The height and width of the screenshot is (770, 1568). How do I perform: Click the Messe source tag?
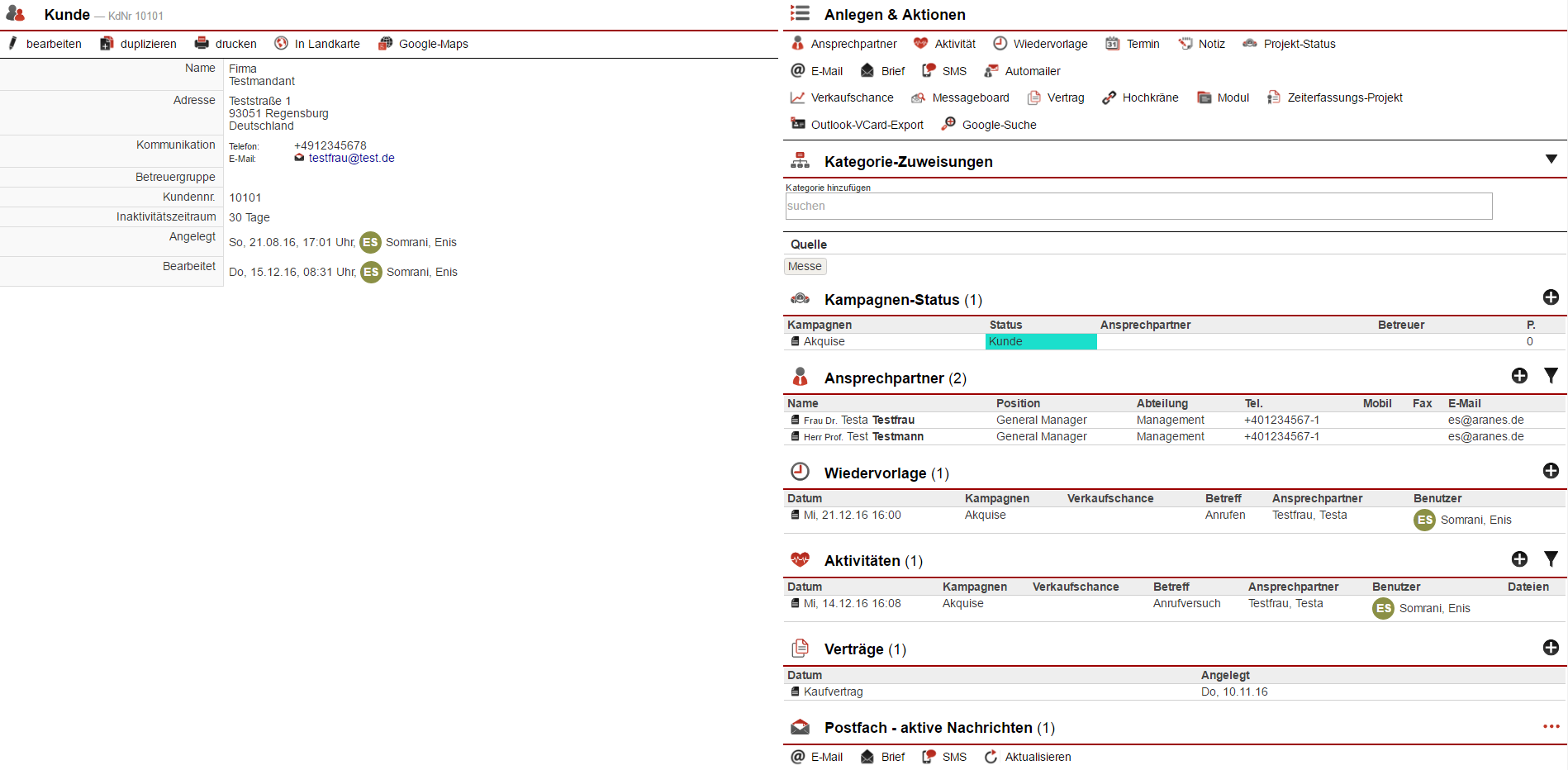tap(805, 266)
